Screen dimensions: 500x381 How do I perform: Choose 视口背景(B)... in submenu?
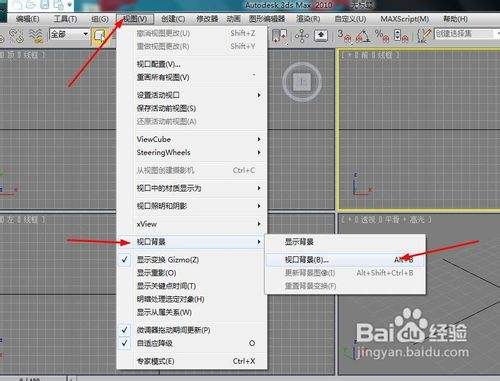345,260
